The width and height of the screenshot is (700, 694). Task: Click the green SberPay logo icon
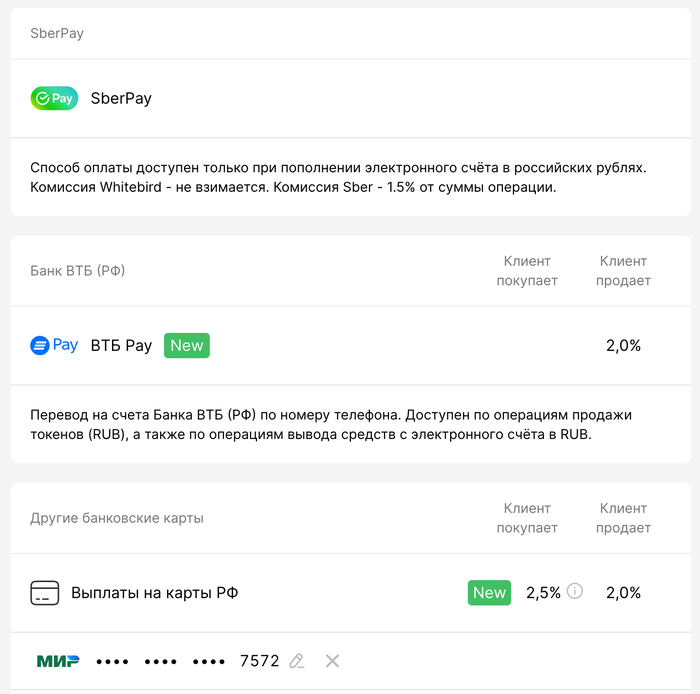click(54, 98)
